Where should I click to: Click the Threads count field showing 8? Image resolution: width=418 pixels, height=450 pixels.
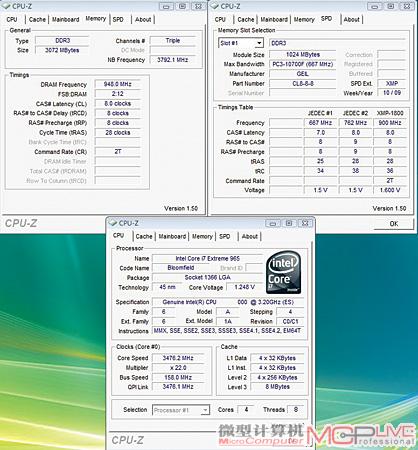click(x=296, y=409)
